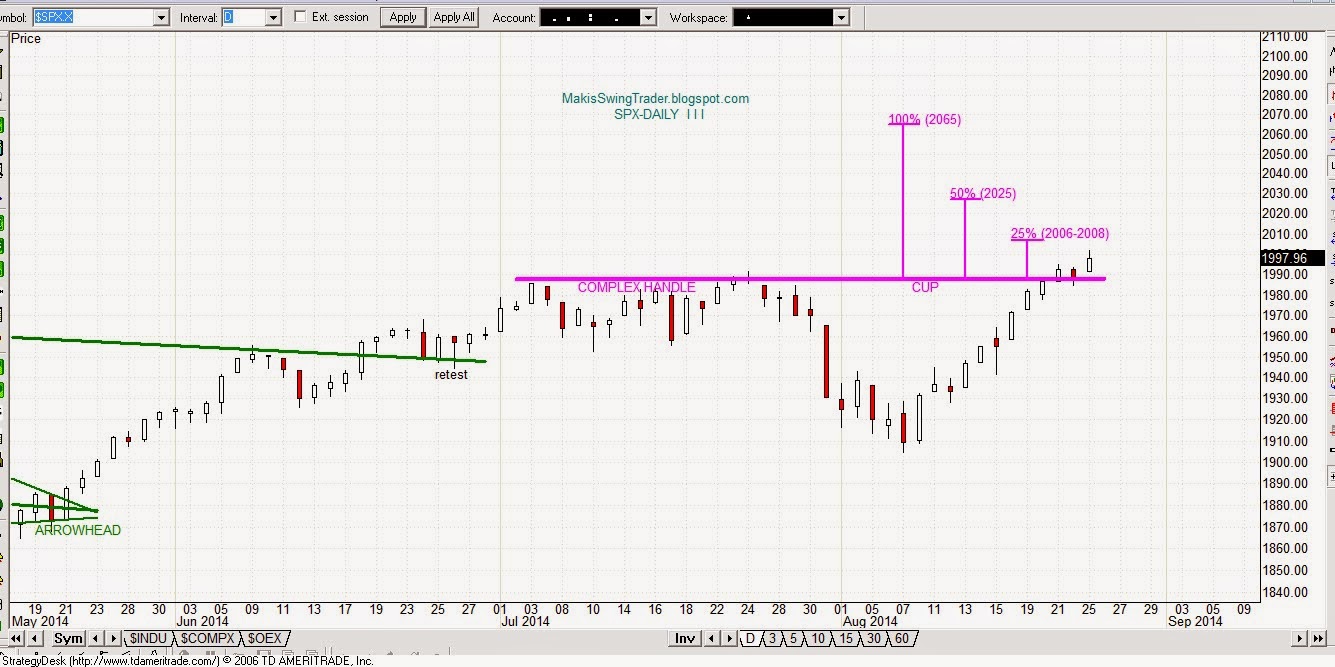The width and height of the screenshot is (1335, 667).
Task: Switch to the $OEX symbol tab
Action: [265, 638]
